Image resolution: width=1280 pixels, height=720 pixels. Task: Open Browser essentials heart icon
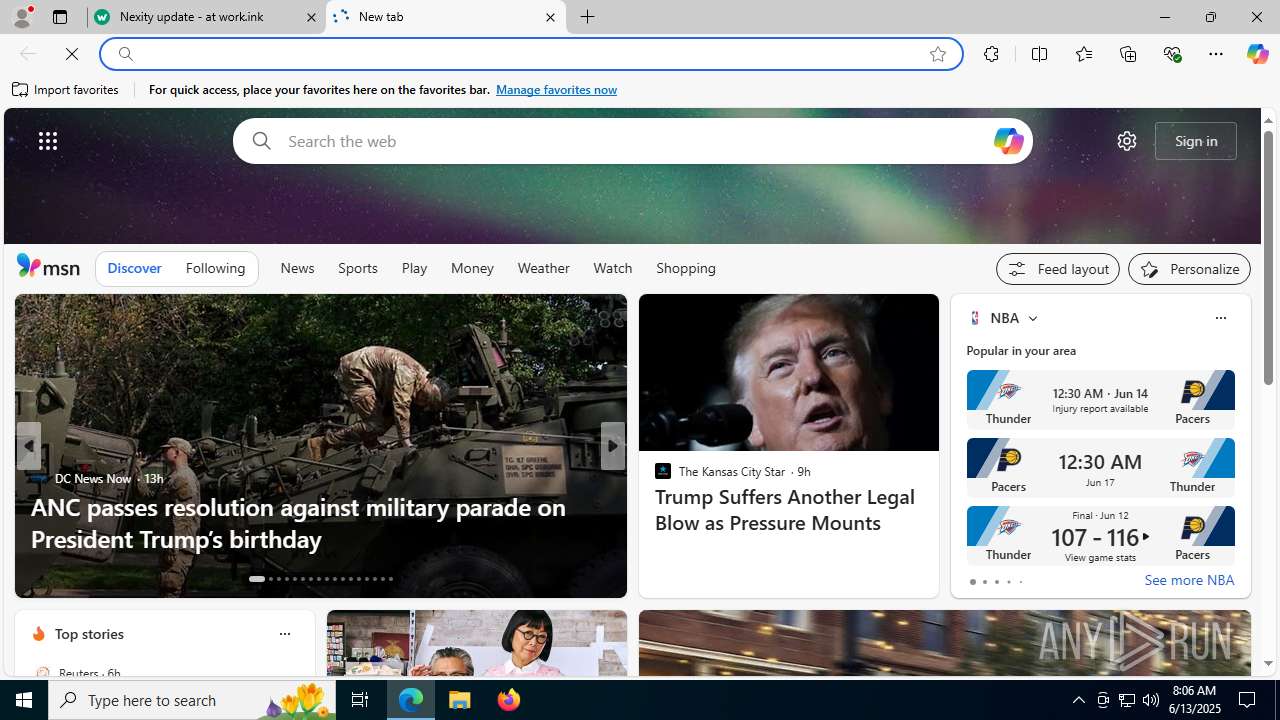click(x=1172, y=54)
